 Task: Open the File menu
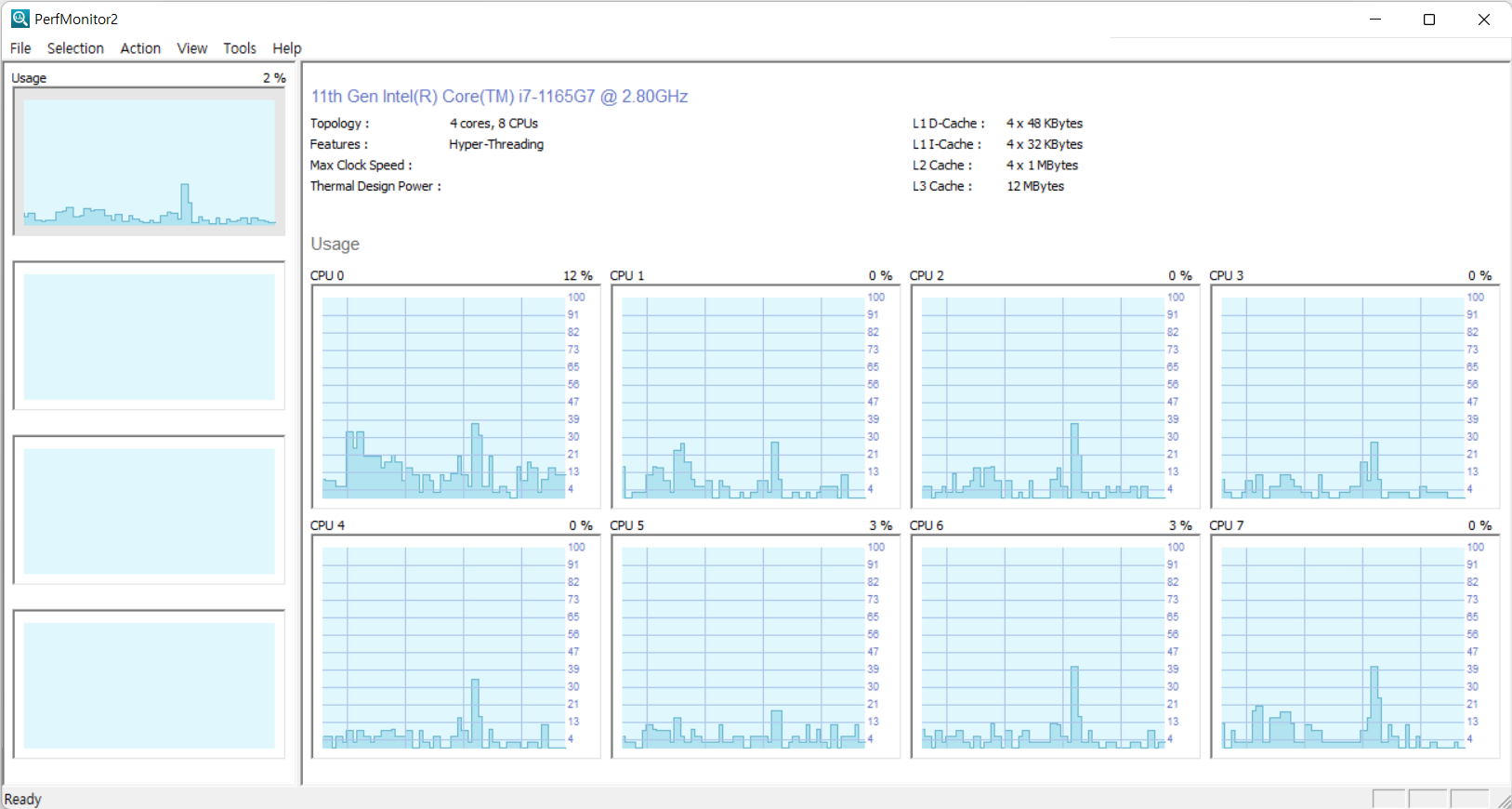coord(20,48)
